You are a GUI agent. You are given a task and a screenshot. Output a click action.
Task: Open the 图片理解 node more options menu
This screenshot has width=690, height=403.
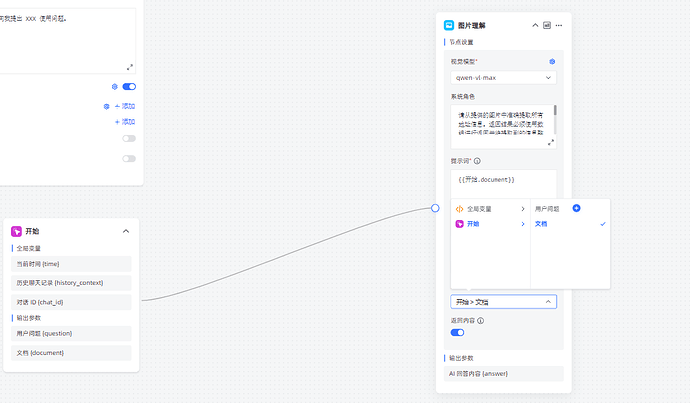click(x=559, y=25)
